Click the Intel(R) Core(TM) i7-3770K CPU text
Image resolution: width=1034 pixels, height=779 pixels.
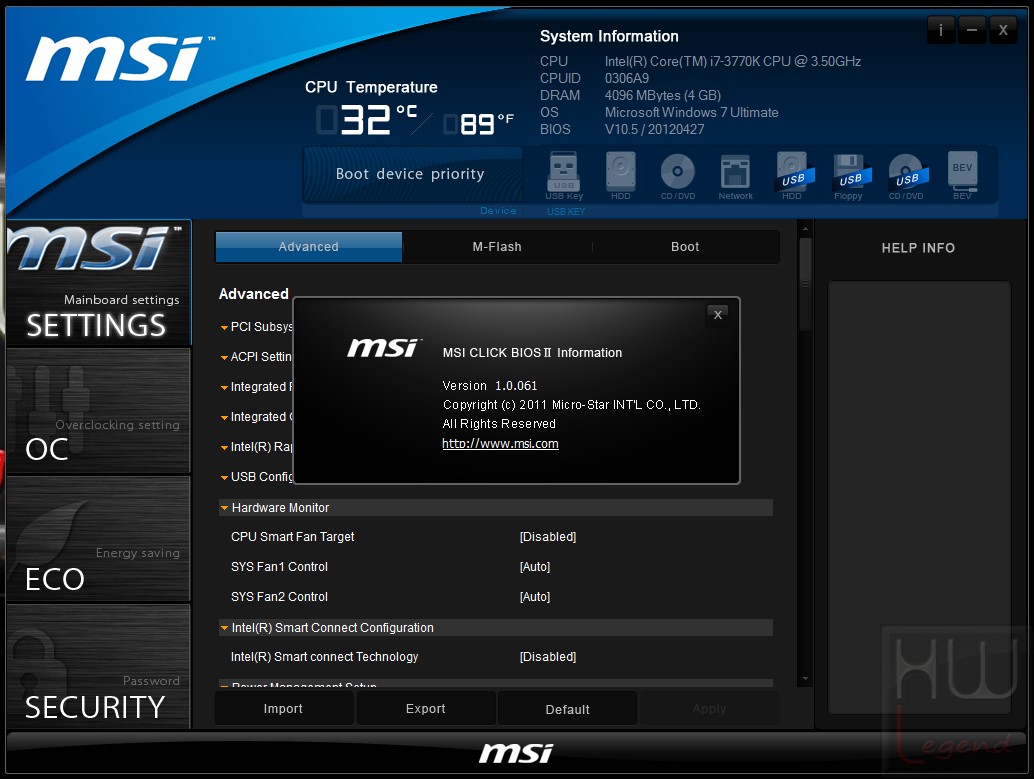(x=733, y=61)
